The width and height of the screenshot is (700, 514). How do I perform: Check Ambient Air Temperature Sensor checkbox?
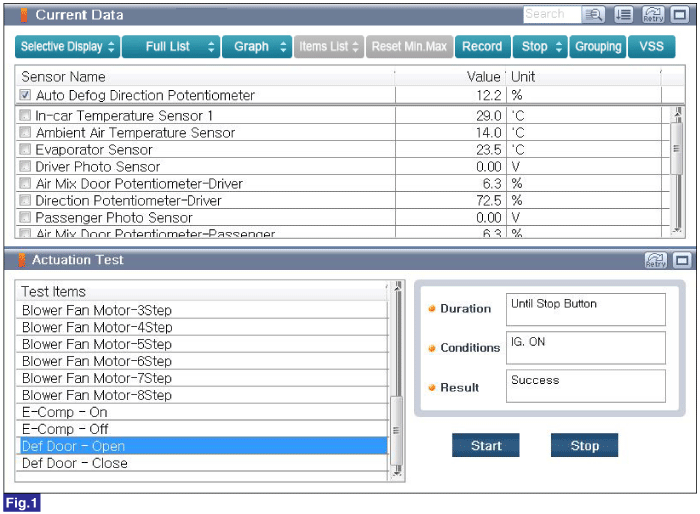(x=25, y=132)
